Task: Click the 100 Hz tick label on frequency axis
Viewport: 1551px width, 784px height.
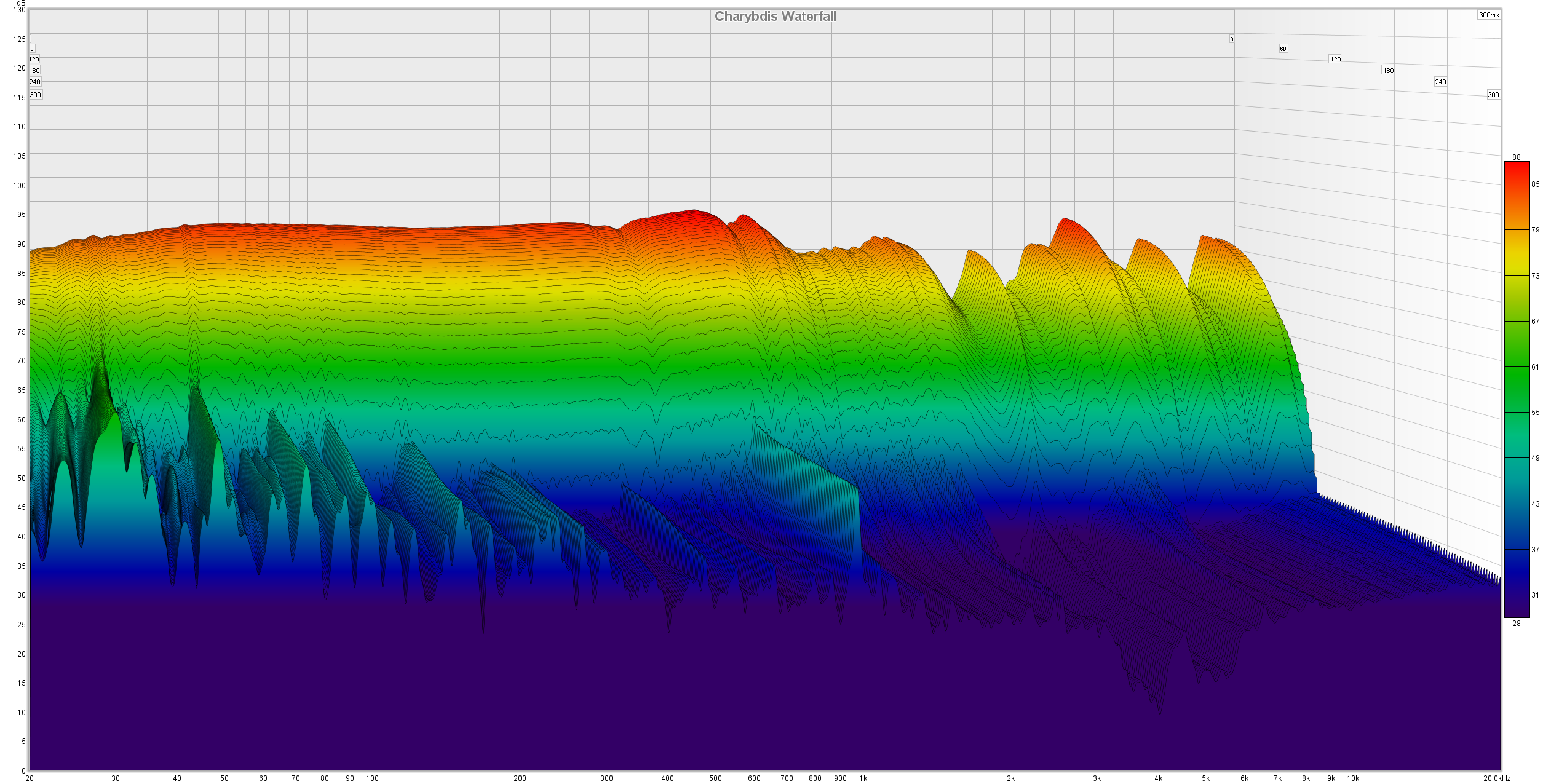Action: tap(372, 778)
